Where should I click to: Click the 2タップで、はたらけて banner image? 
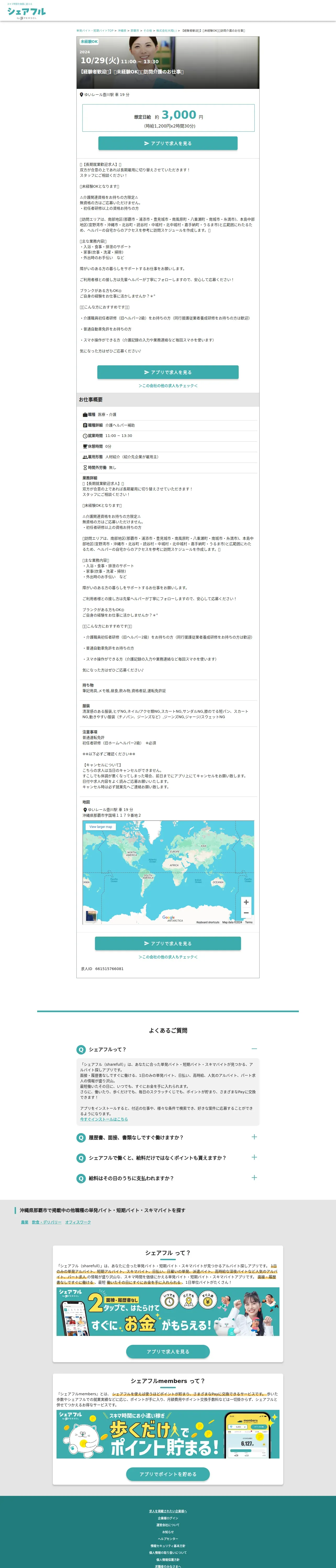(x=168, y=1312)
